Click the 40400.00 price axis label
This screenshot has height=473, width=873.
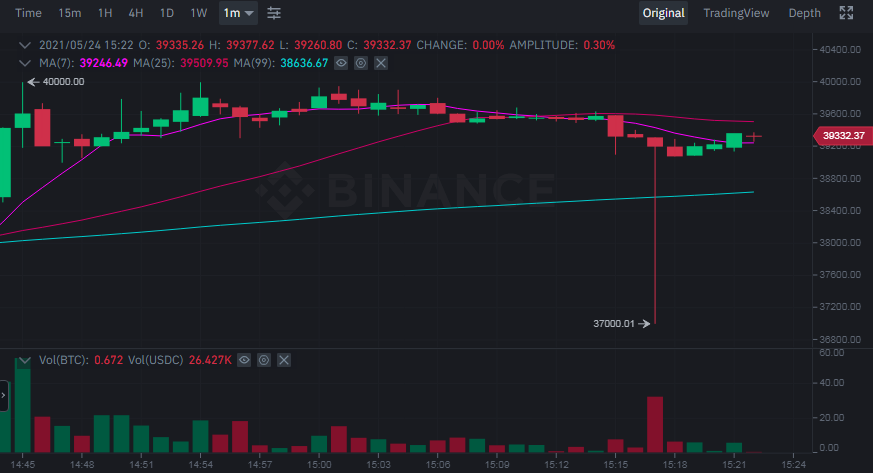coord(840,50)
